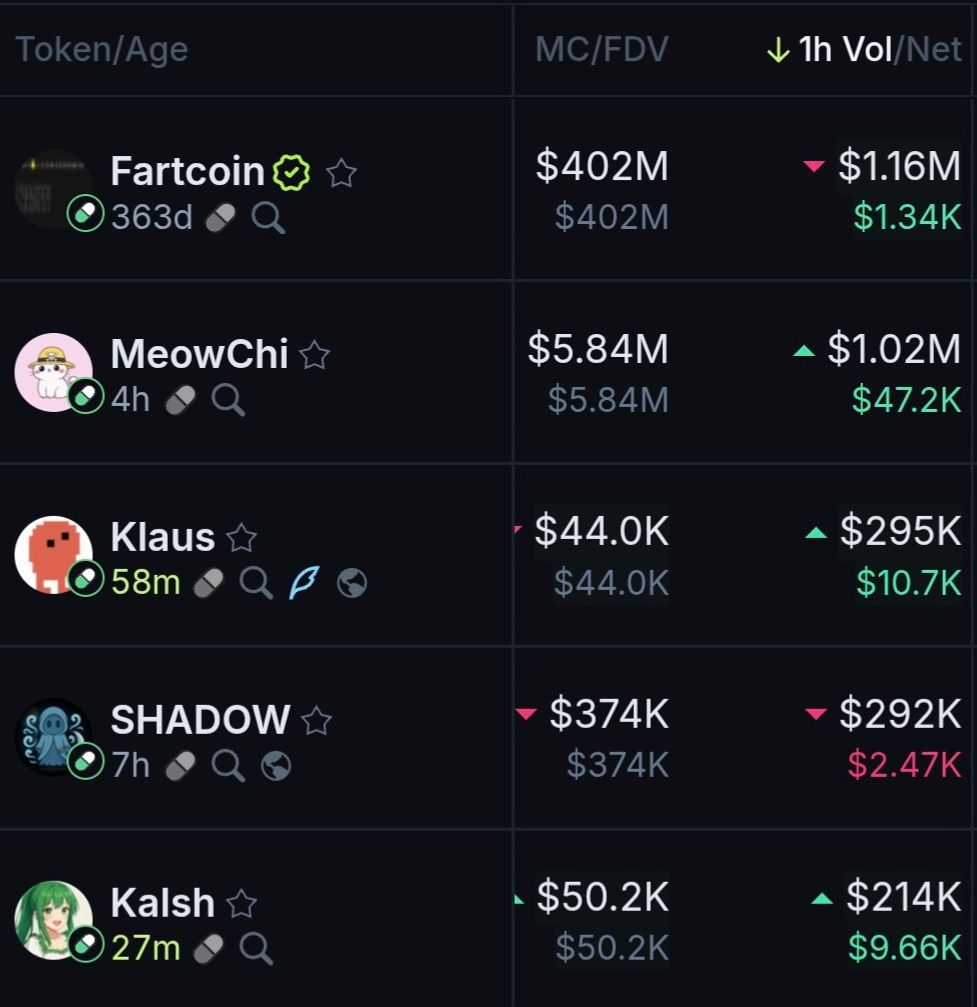Favorite Fartcoin with the star toggle
The image size is (977, 1007).
pos(342,173)
